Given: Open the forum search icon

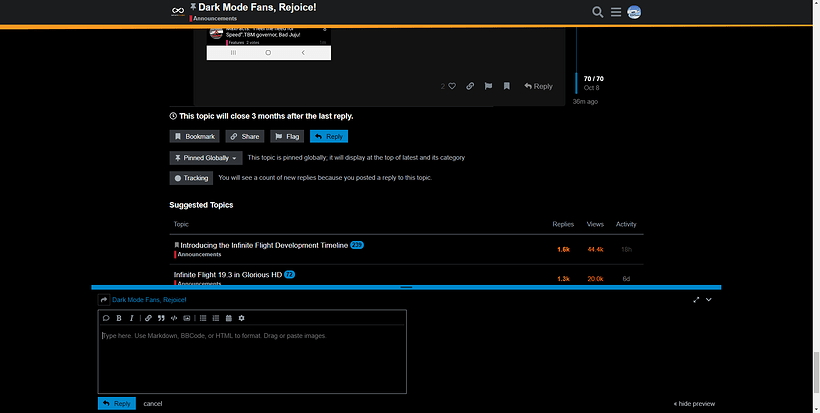Looking at the screenshot, I should point(597,12).
